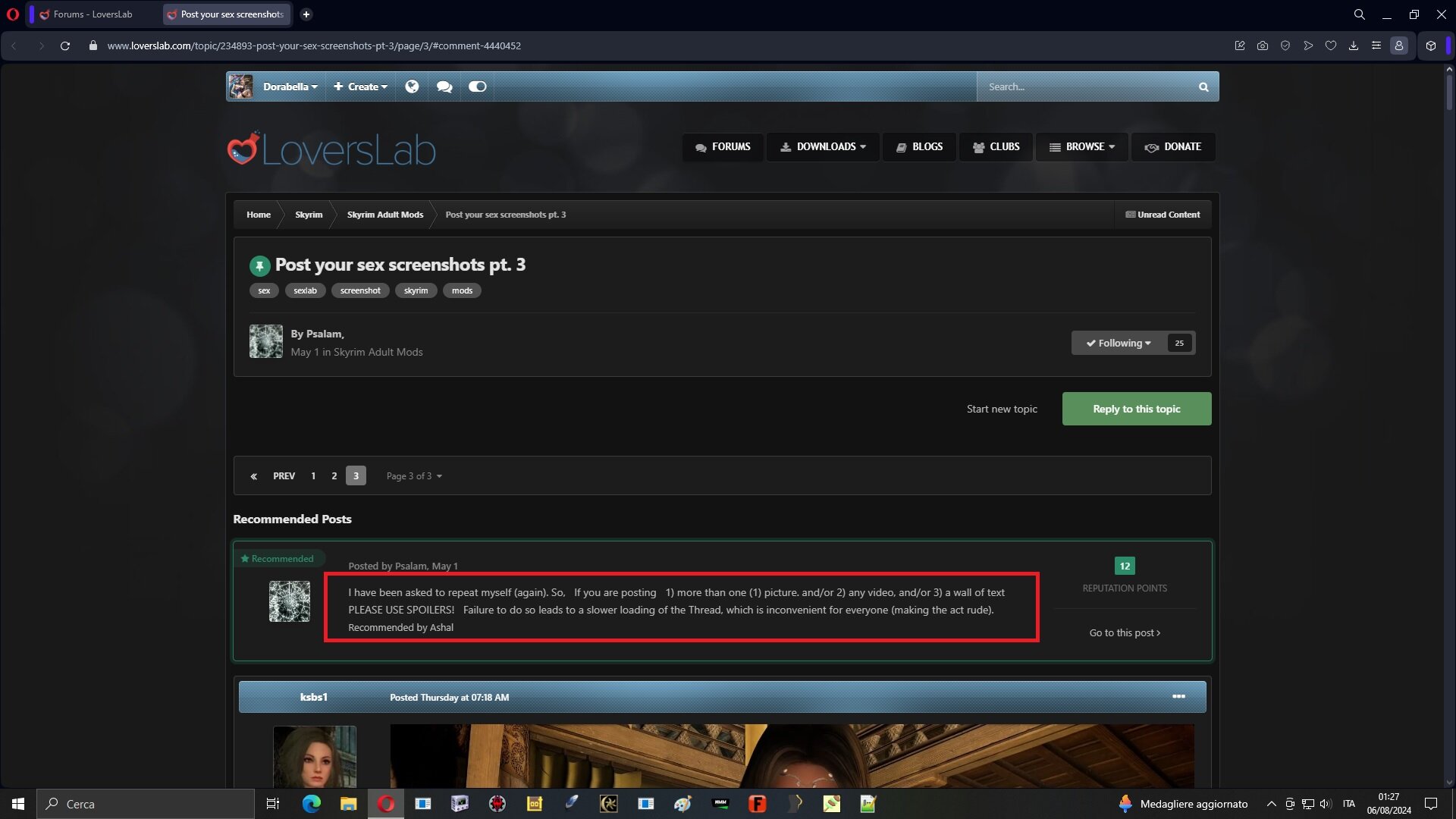Open Windows notification center

pos(1431,804)
